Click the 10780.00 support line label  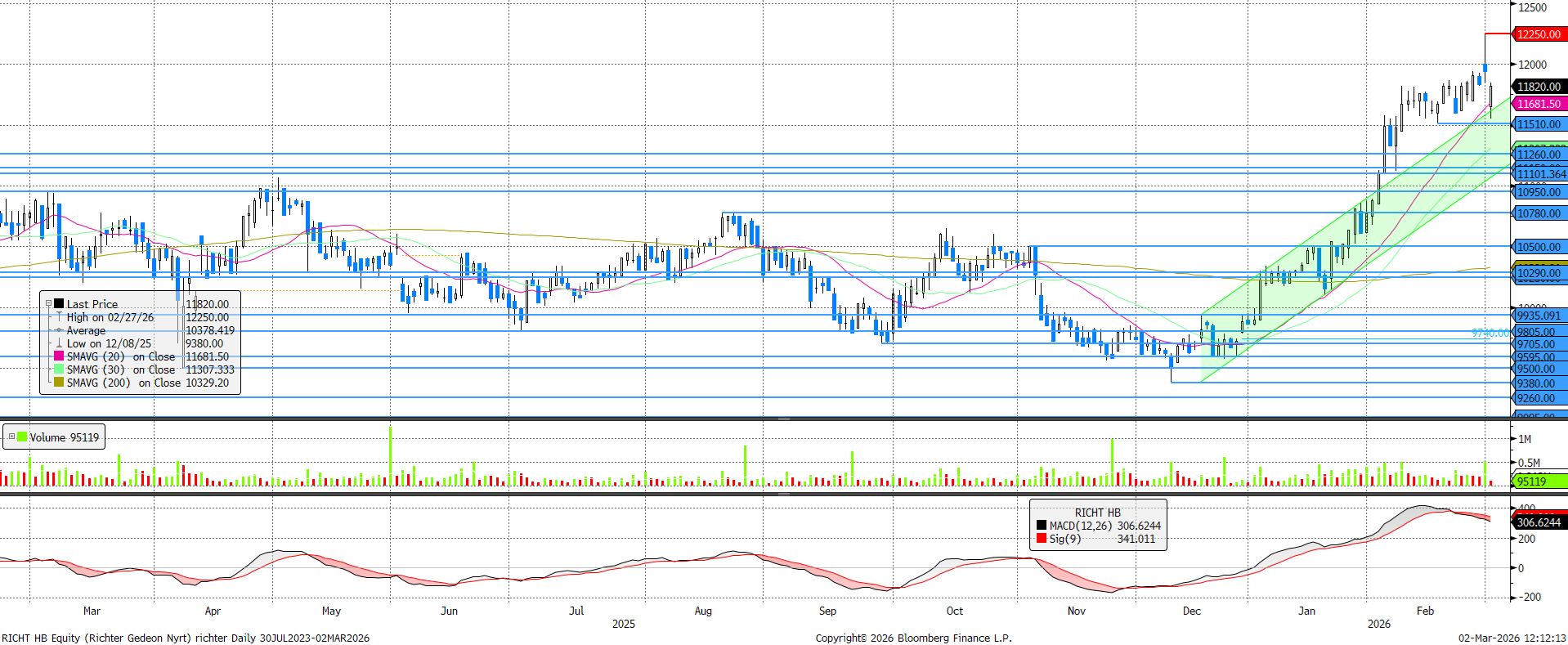click(1539, 213)
